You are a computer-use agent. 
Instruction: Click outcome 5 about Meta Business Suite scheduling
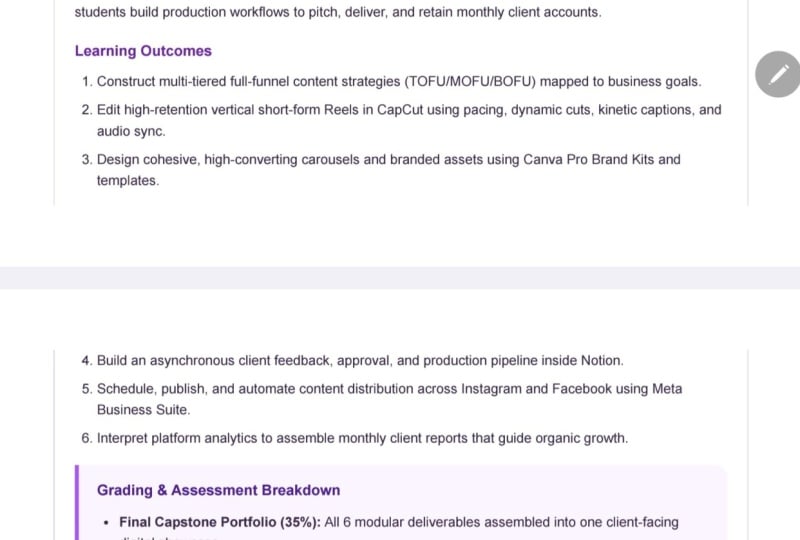pyautogui.click(x=382, y=399)
